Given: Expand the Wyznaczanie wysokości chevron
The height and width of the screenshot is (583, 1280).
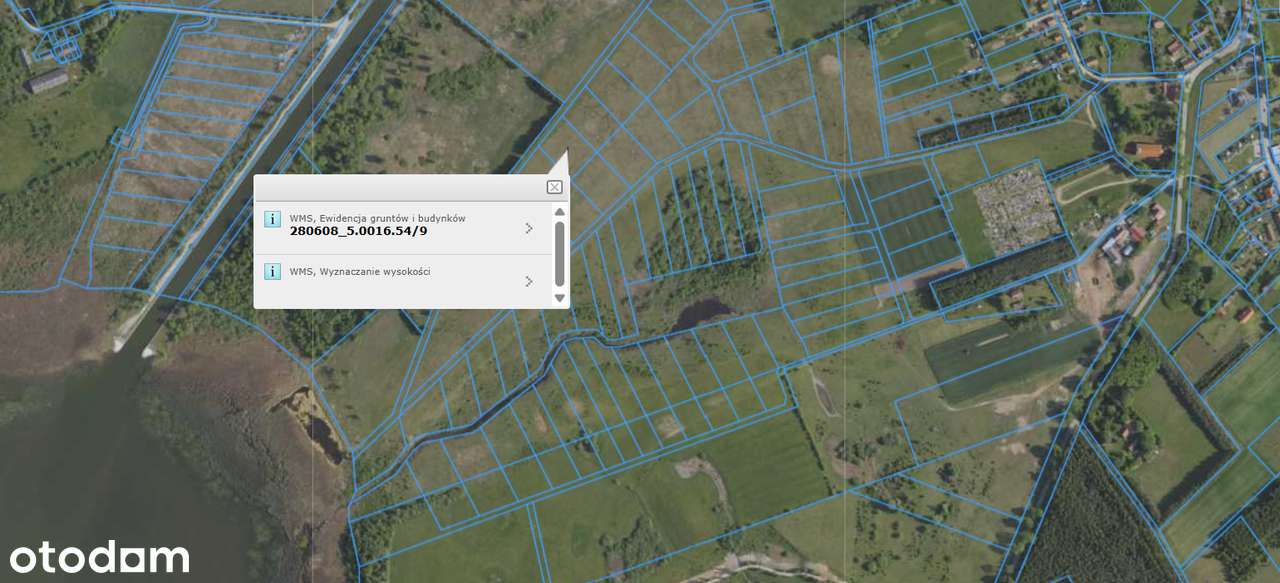Looking at the screenshot, I should tap(529, 281).
